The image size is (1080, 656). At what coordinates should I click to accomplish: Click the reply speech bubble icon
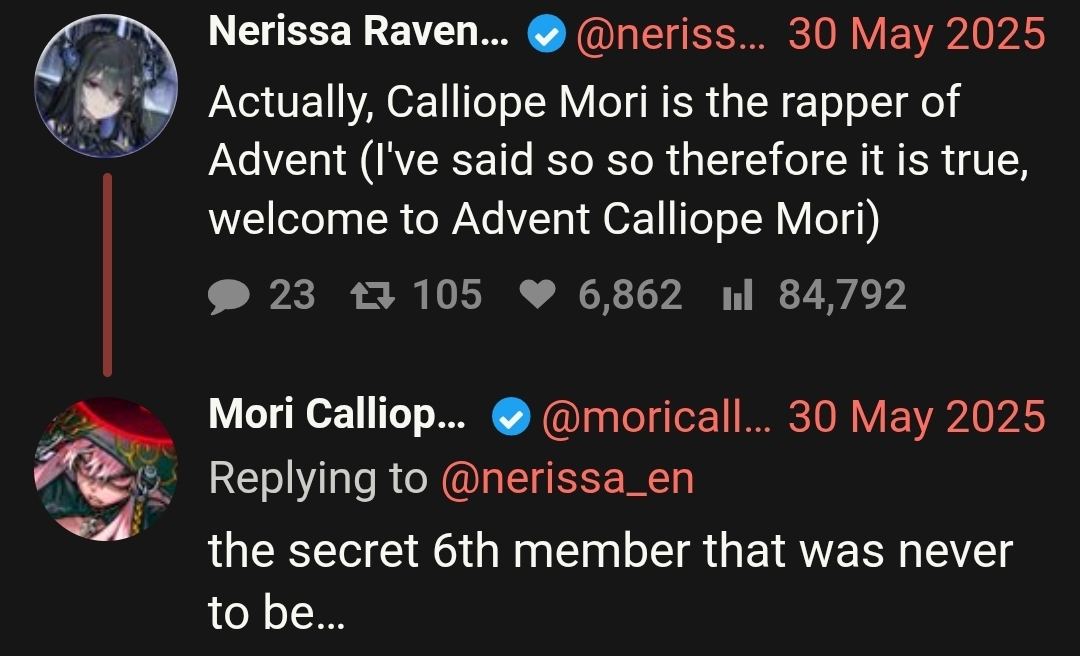229,296
